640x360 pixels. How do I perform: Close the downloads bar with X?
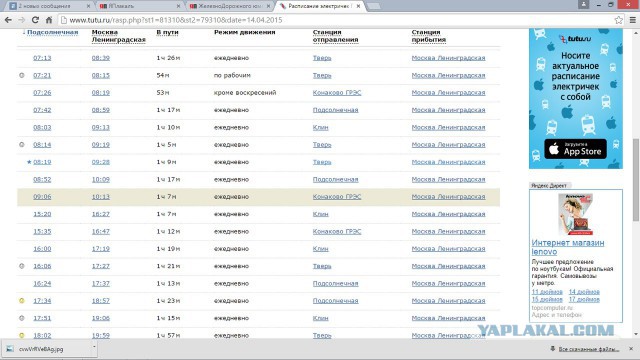click(x=631, y=349)
